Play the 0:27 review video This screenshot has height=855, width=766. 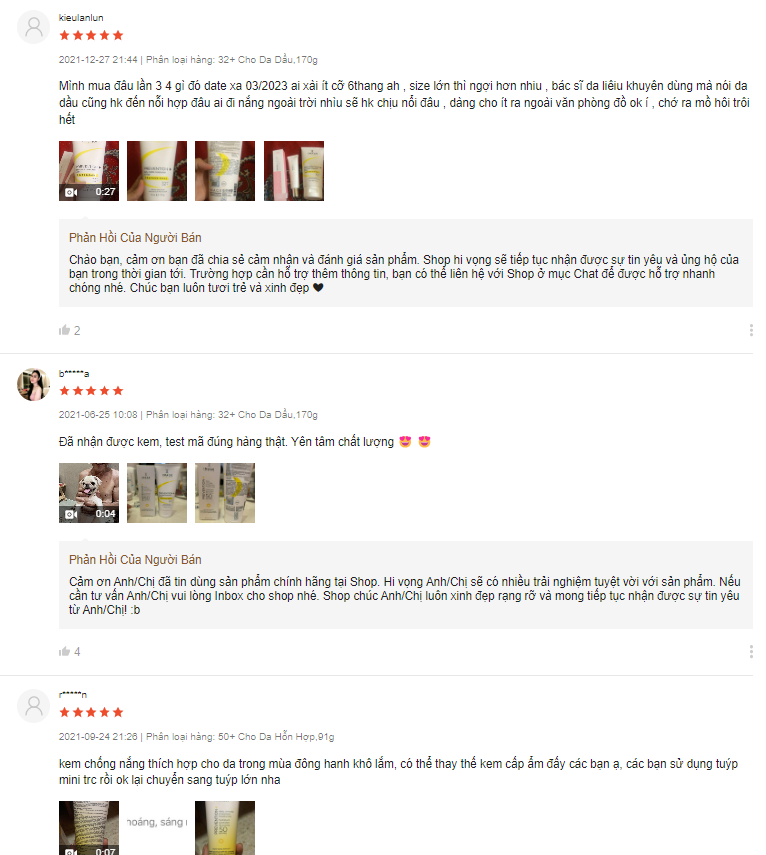tap(89, 171)
